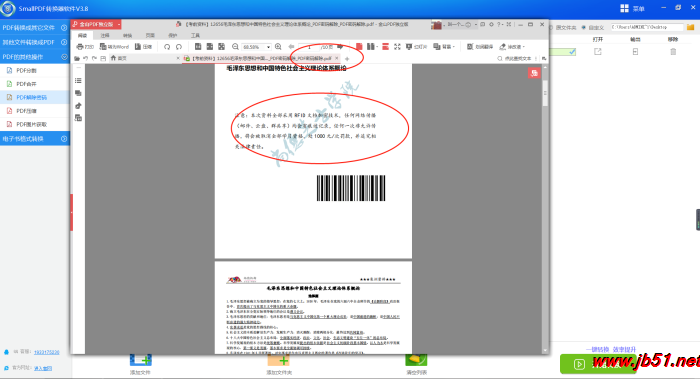
Task: Click the add folder (添加文件夹) icon
Action: coord(279,360)
